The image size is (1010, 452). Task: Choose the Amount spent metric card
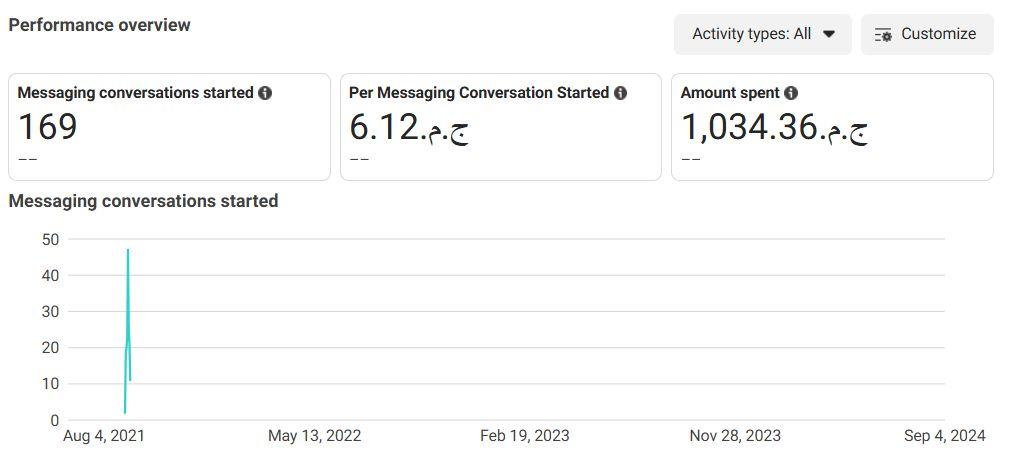(832, 127)
